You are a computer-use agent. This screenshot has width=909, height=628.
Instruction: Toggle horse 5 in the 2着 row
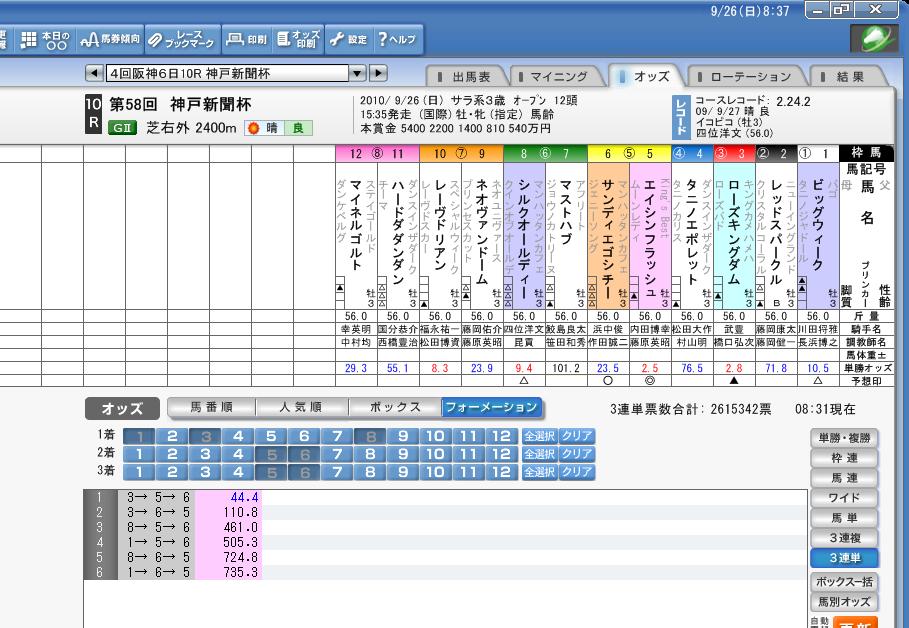pos(272,454)
